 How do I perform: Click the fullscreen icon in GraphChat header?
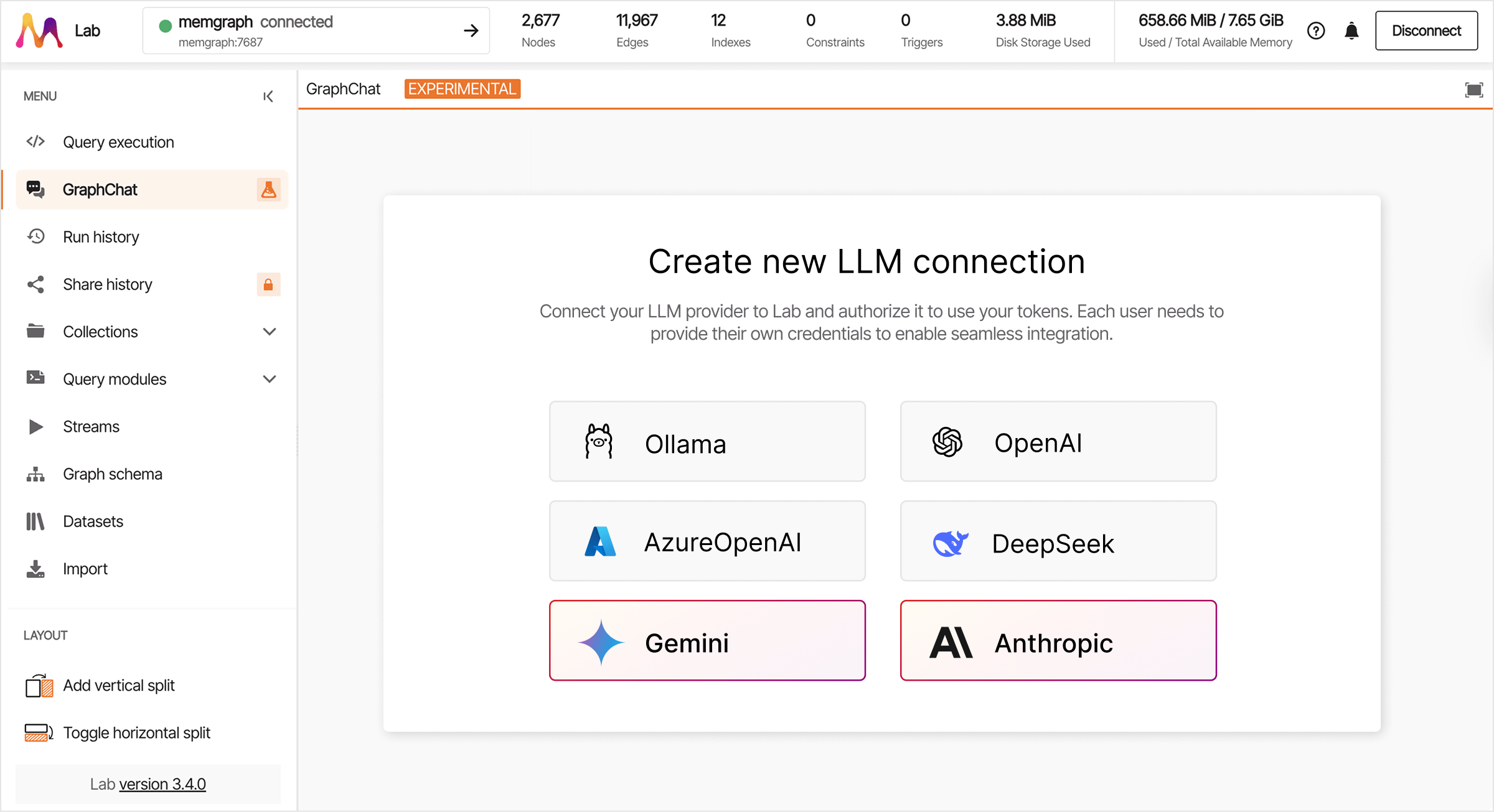pos(1473,90)
